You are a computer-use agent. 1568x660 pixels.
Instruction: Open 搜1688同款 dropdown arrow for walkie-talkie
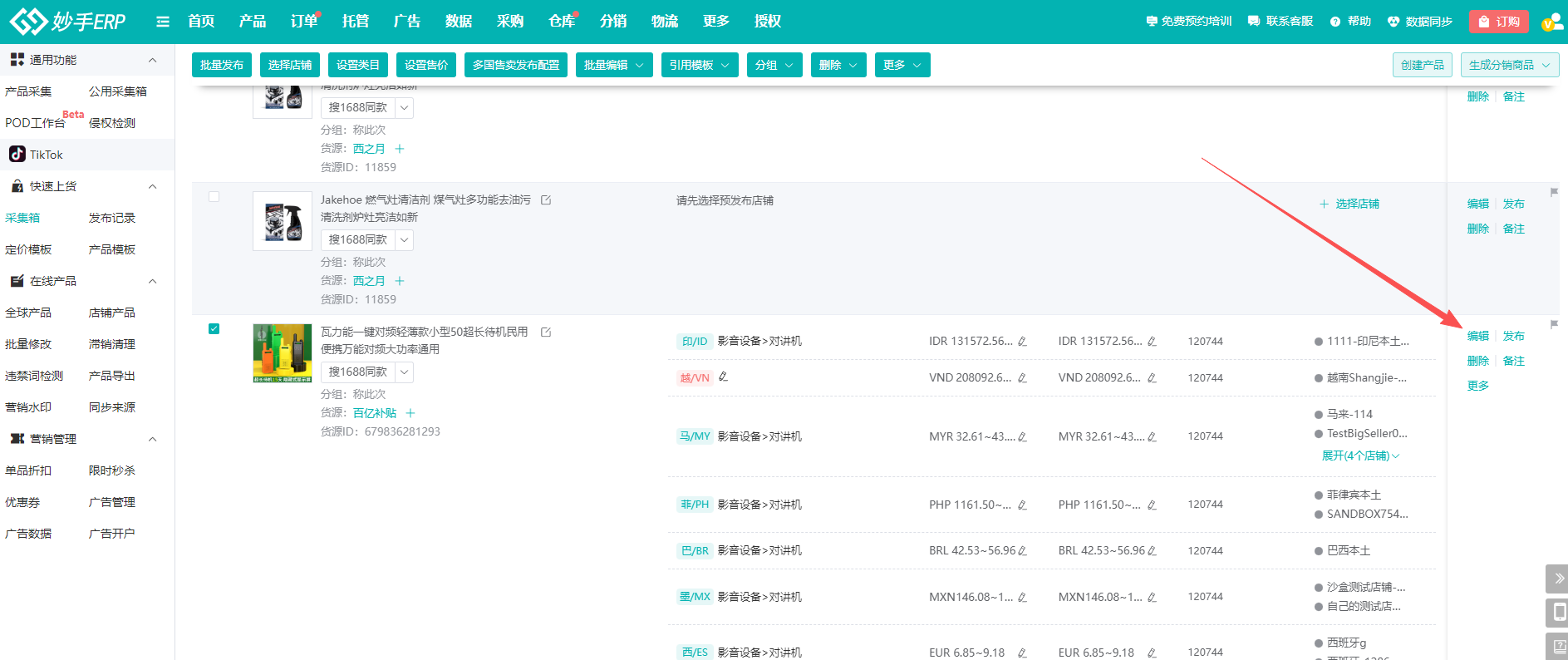tap(404, 372)
